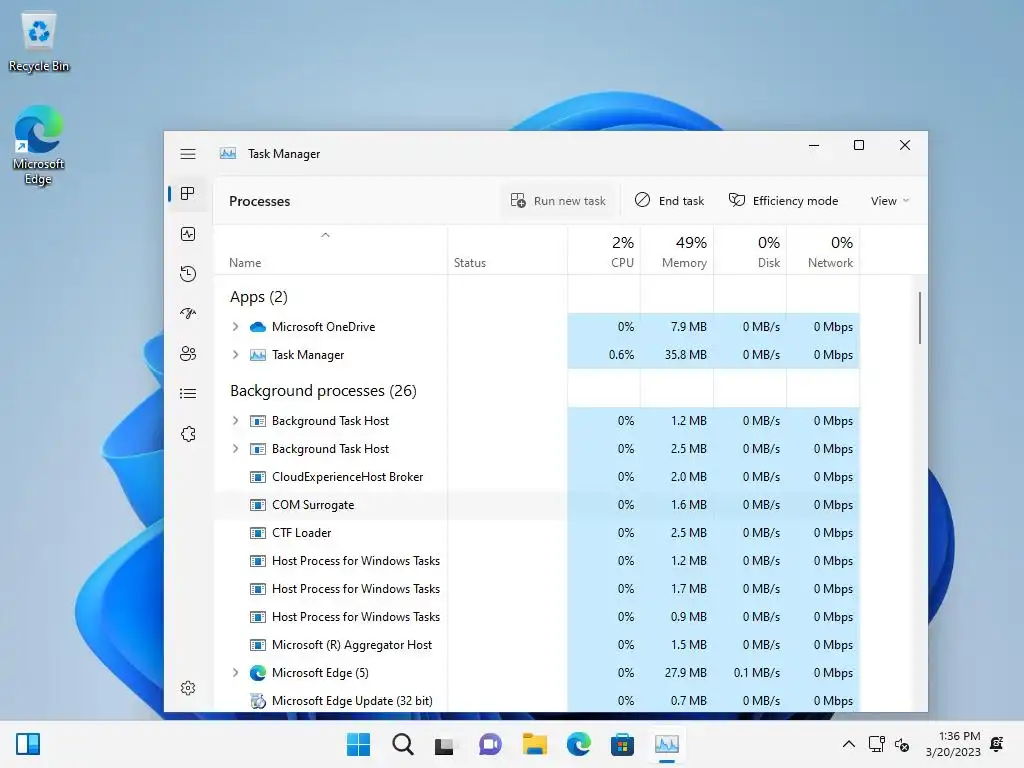Sort by the CPU column header

(x=604, y=251)
